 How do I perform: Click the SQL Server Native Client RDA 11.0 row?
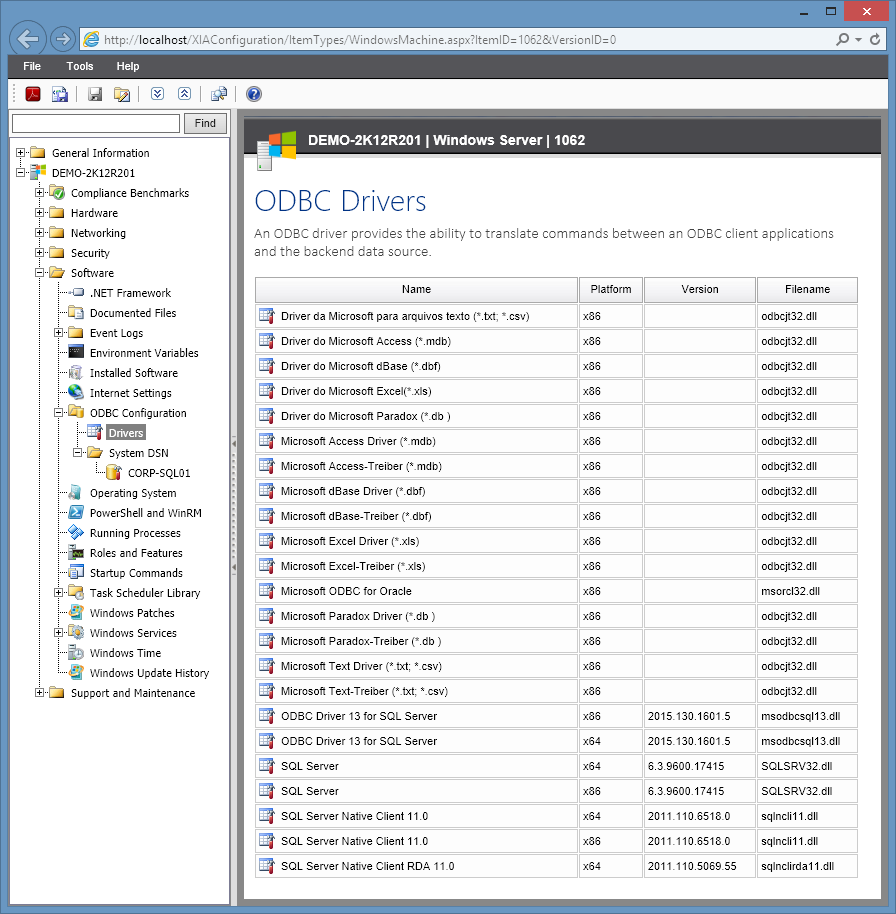[556, 866]
